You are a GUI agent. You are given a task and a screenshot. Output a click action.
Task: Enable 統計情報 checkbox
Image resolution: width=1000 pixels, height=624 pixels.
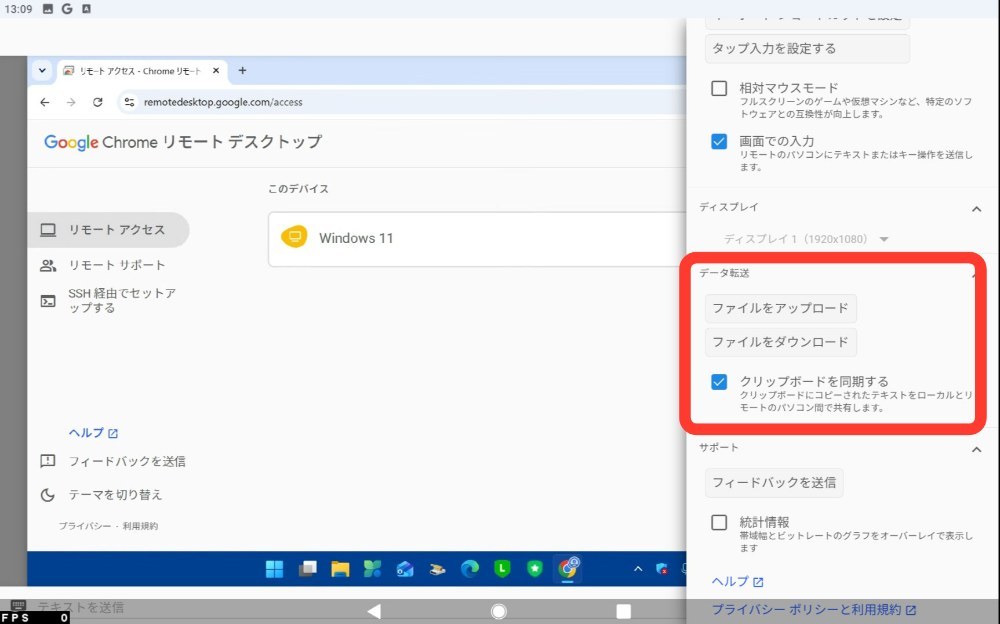point(719,523)
